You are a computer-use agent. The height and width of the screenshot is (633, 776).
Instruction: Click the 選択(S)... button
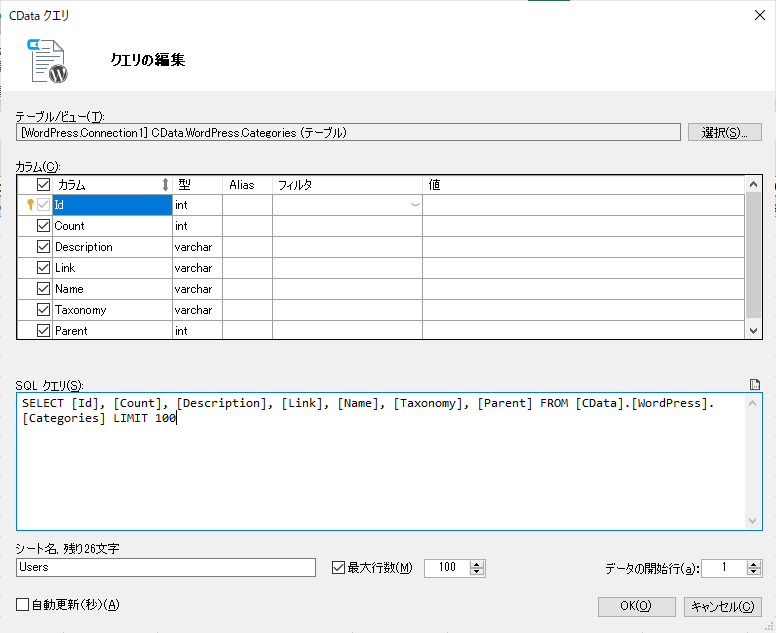(725, 132)
